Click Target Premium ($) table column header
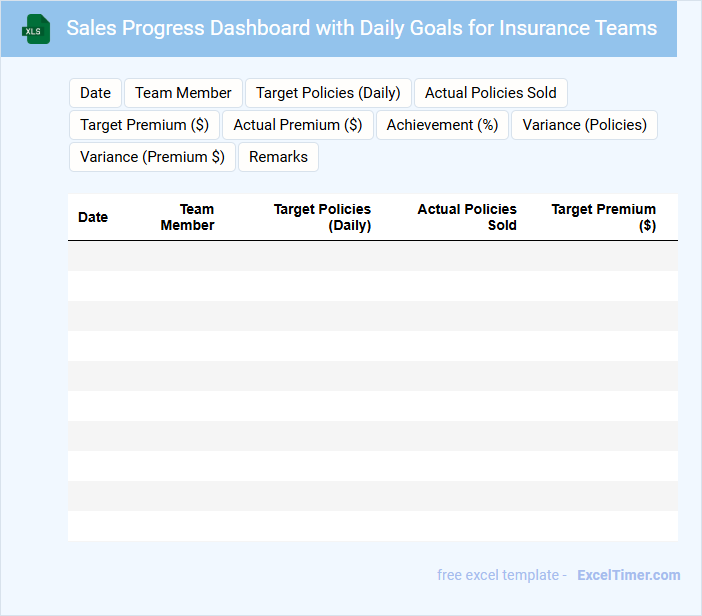 pyautogui.click(x=603, y=217)
